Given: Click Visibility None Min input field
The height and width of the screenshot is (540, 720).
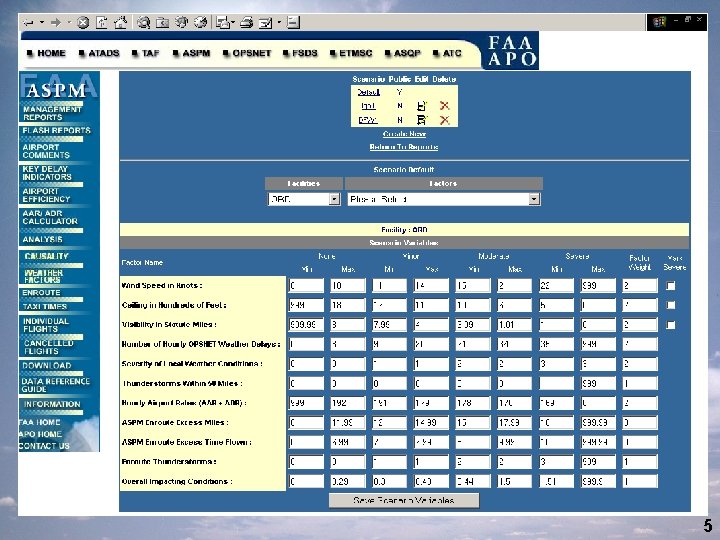Looking at the screenshot, I should (306, 325).
